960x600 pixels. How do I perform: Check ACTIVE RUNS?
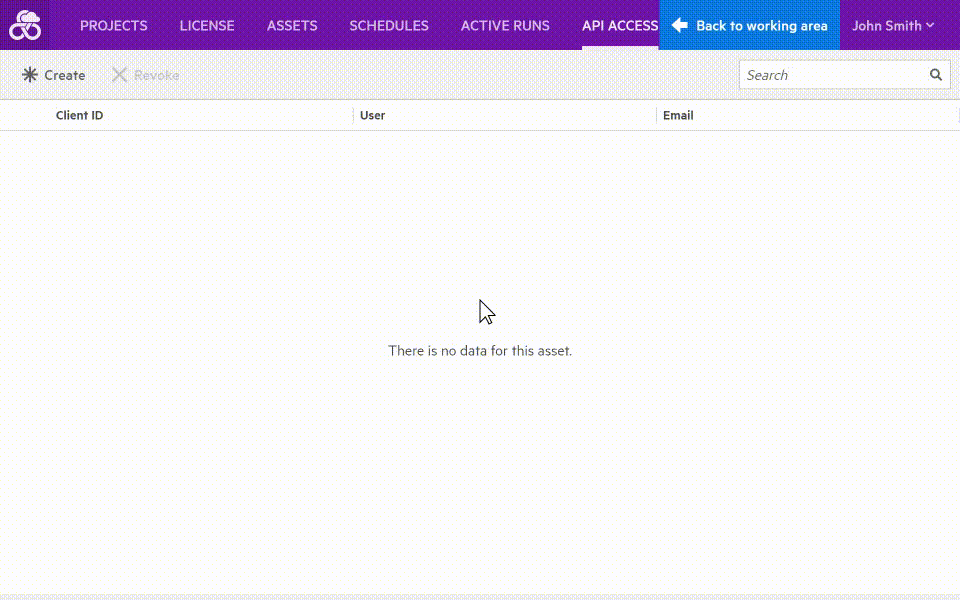click(505, 25)
